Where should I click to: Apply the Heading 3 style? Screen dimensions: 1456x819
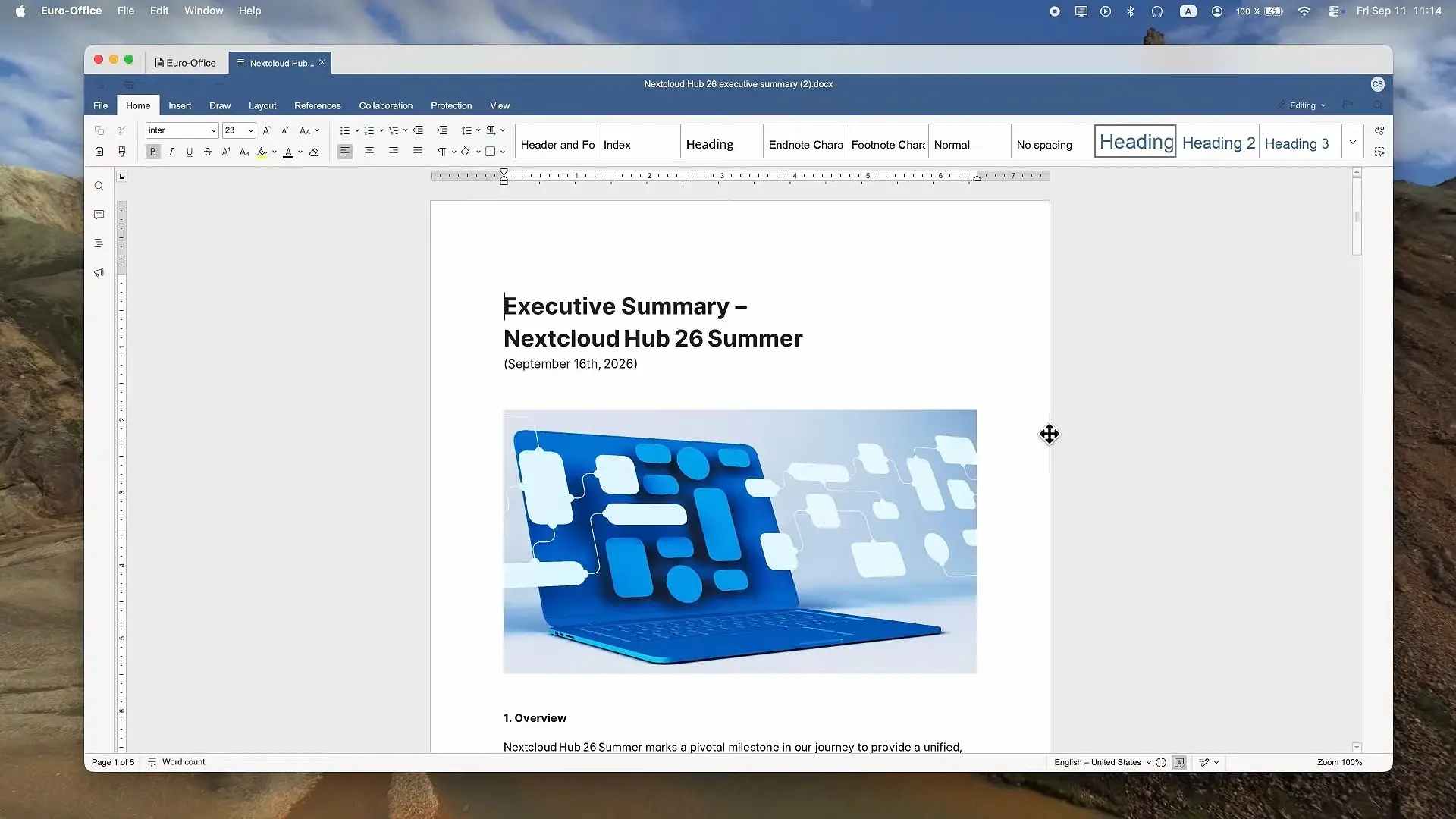[1300, 143]
